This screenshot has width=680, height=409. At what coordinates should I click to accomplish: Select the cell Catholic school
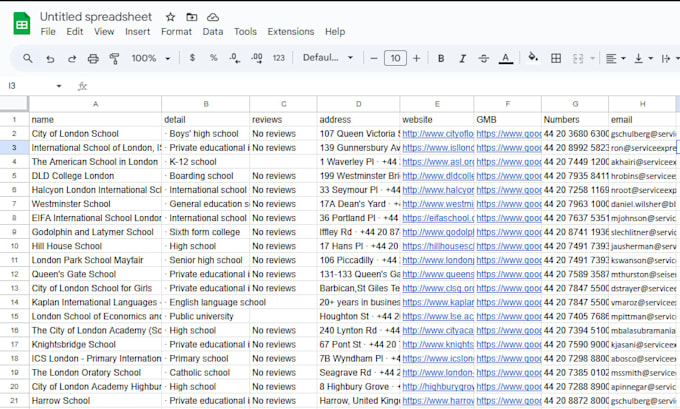pos(206,373)
